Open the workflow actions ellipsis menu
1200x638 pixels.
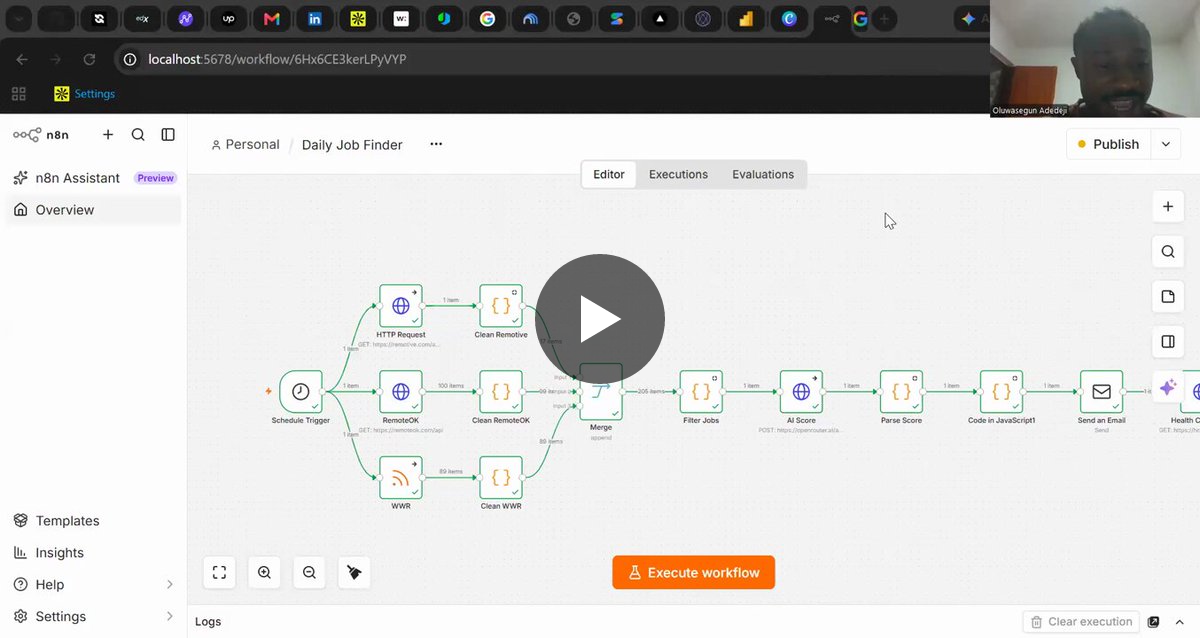[436, 144]
